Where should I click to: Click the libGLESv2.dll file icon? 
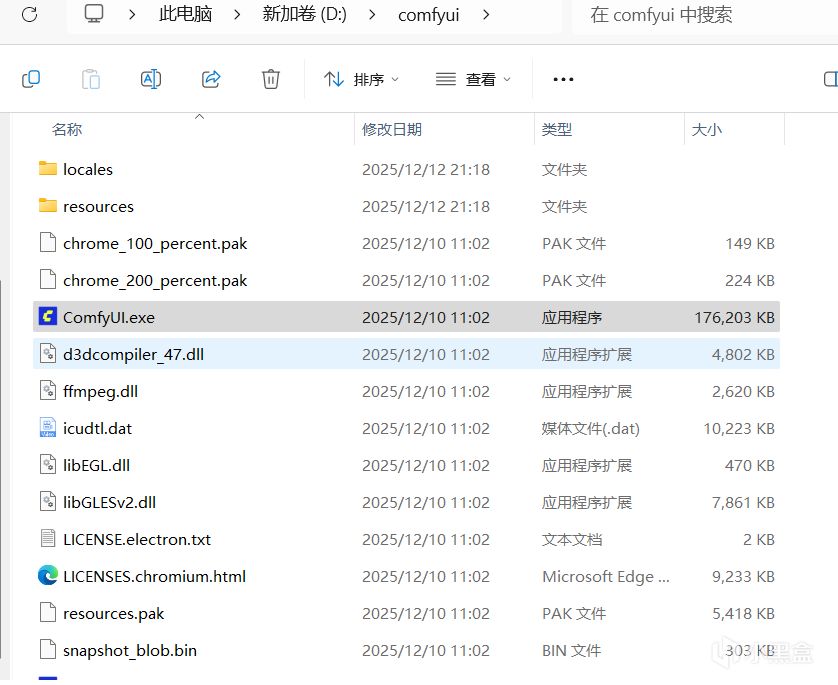click(x=48, y=501)
